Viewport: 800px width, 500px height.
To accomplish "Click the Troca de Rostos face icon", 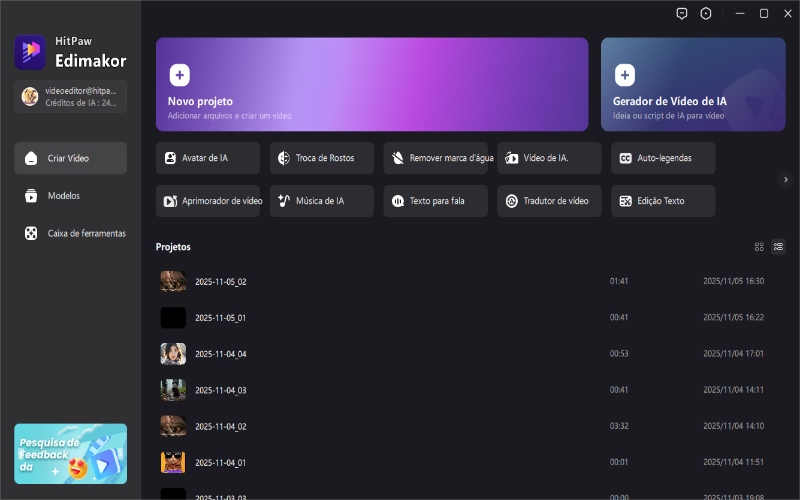I will pyautogui.click(x=284, y=158).
